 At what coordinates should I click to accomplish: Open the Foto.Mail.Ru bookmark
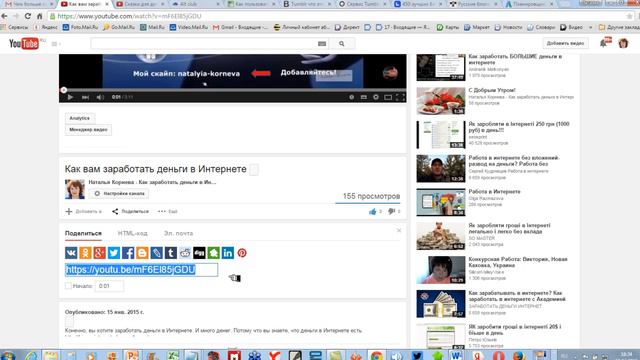[x=80, y=27]
